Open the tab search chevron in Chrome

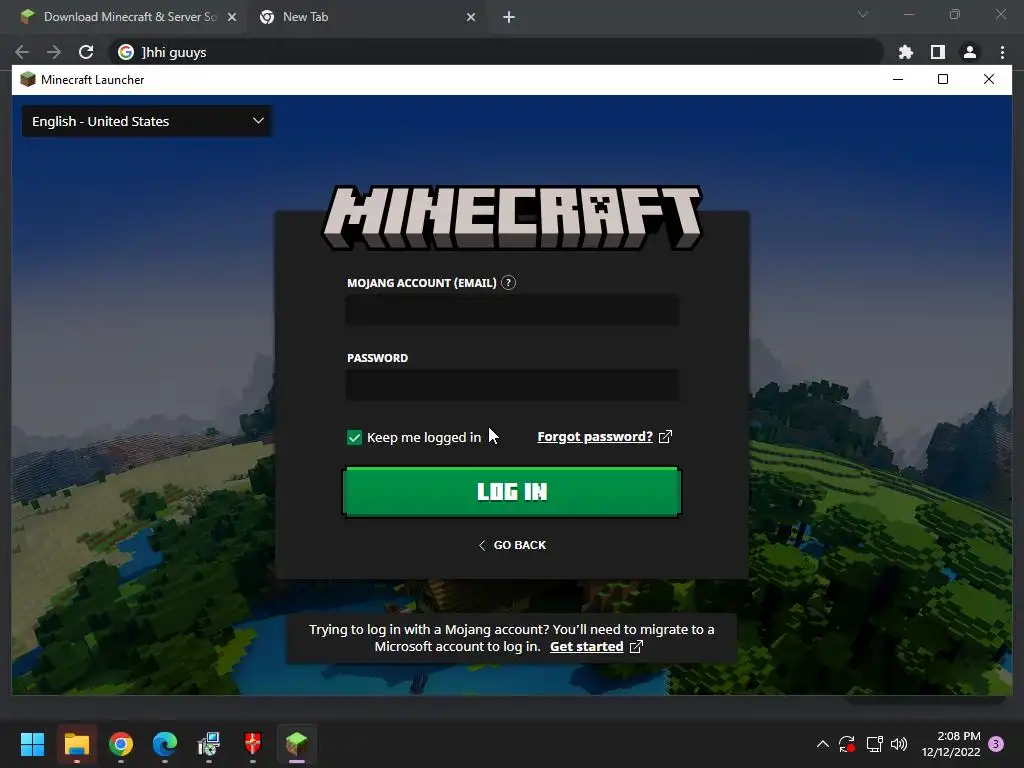tap(863, 14)
